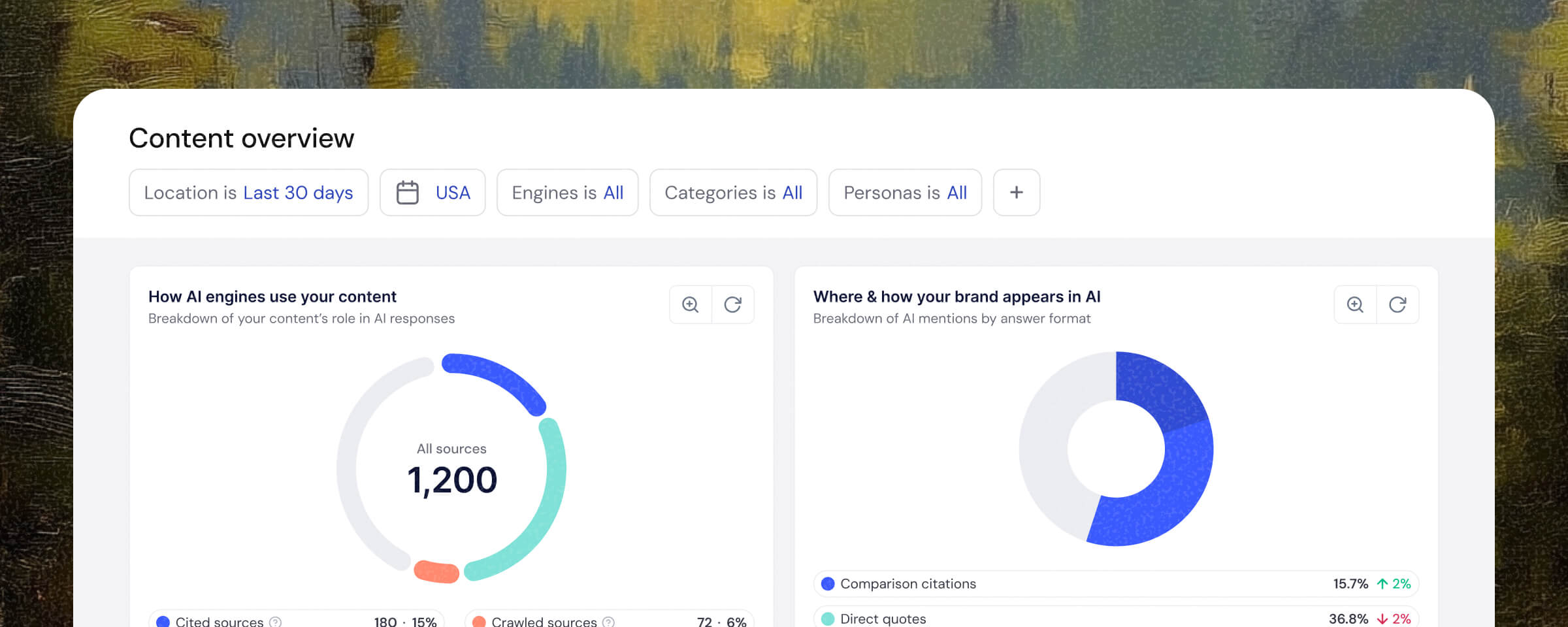
Task: Click the blue Cited sources color dot
Action: coord(163,622)
